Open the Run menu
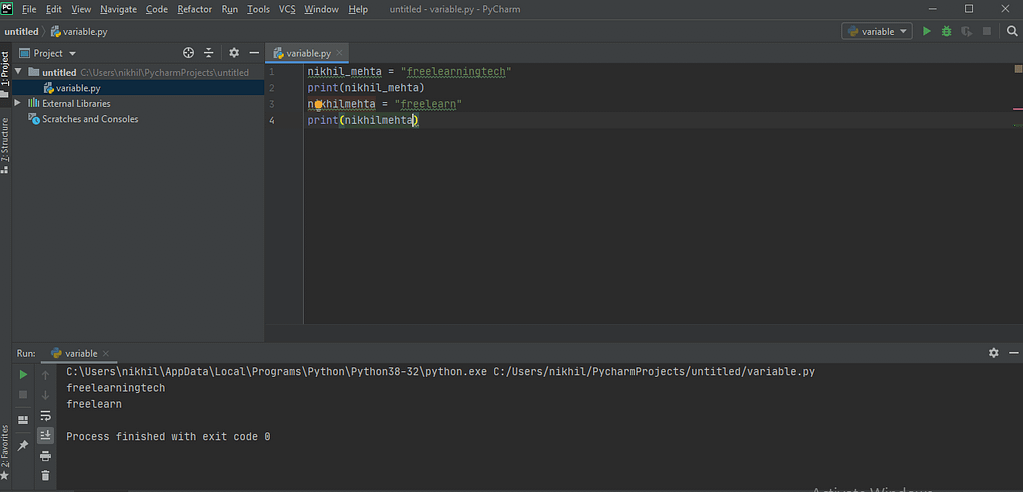1023x492 pixels. click(230, 9)
